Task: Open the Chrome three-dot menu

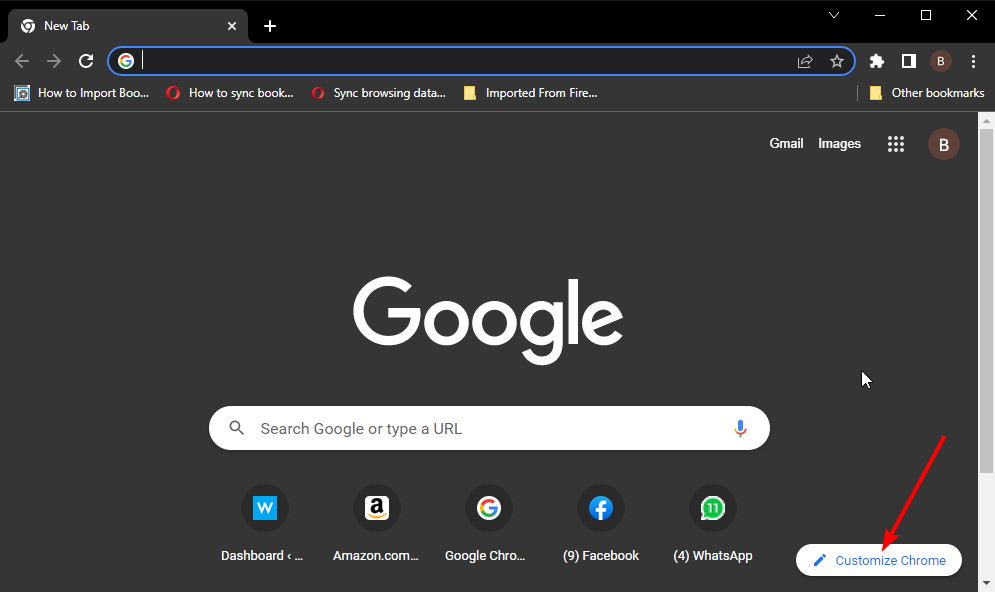Action: pyautogui.click(x=973, y=61)
